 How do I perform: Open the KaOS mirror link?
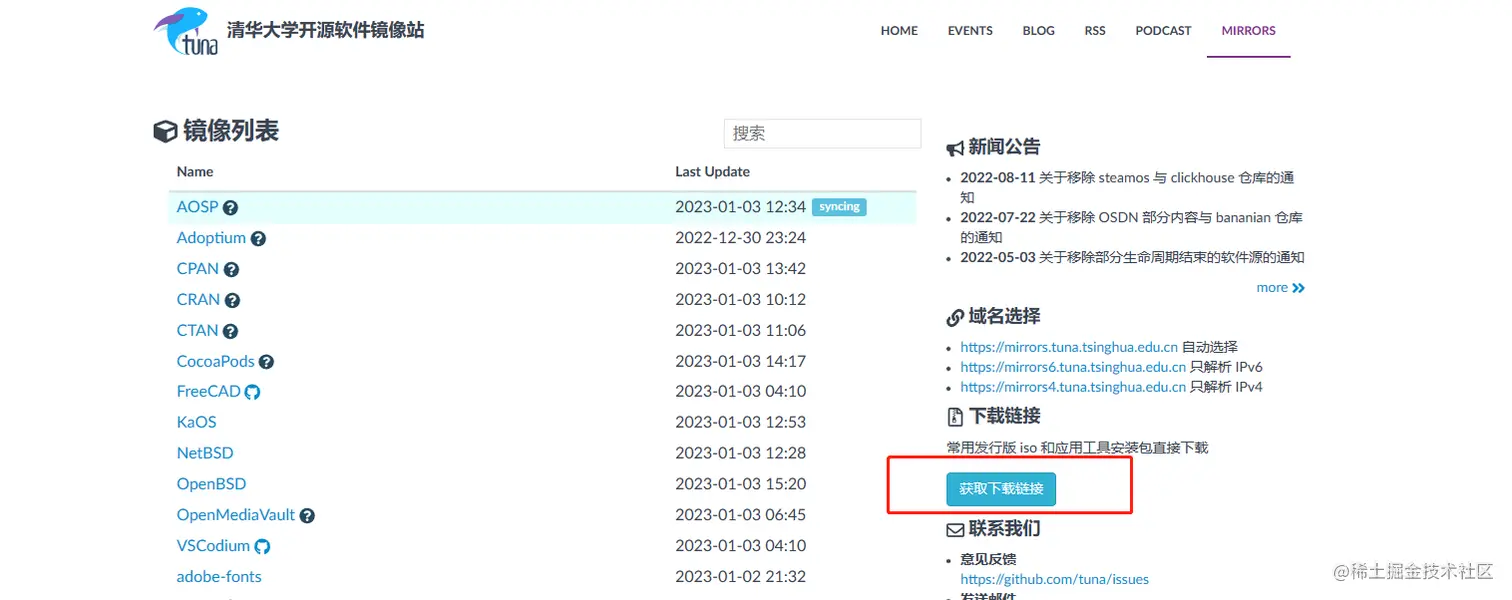click(197, 422)
